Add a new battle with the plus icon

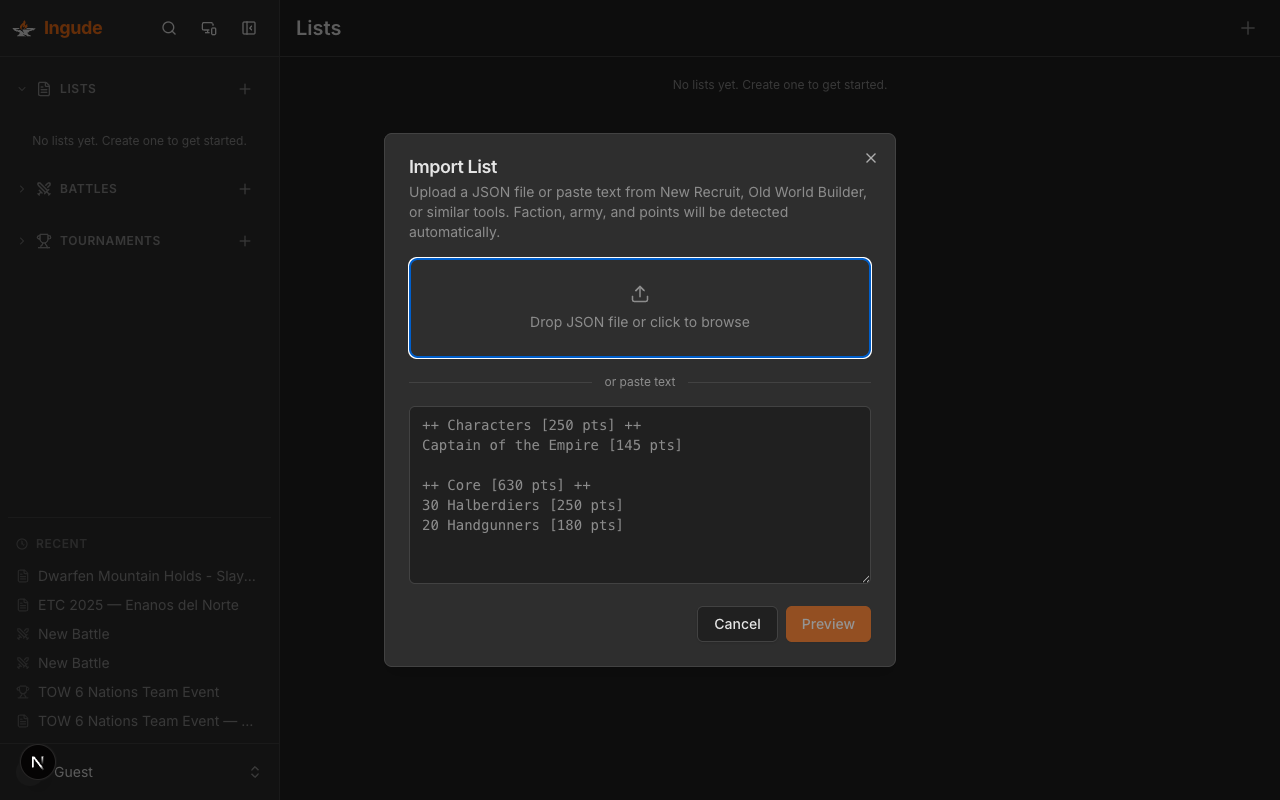(244, 189)
